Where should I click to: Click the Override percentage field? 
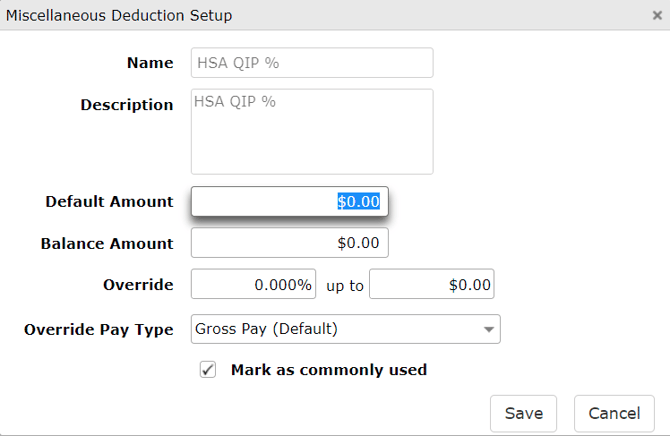point(253,285)
